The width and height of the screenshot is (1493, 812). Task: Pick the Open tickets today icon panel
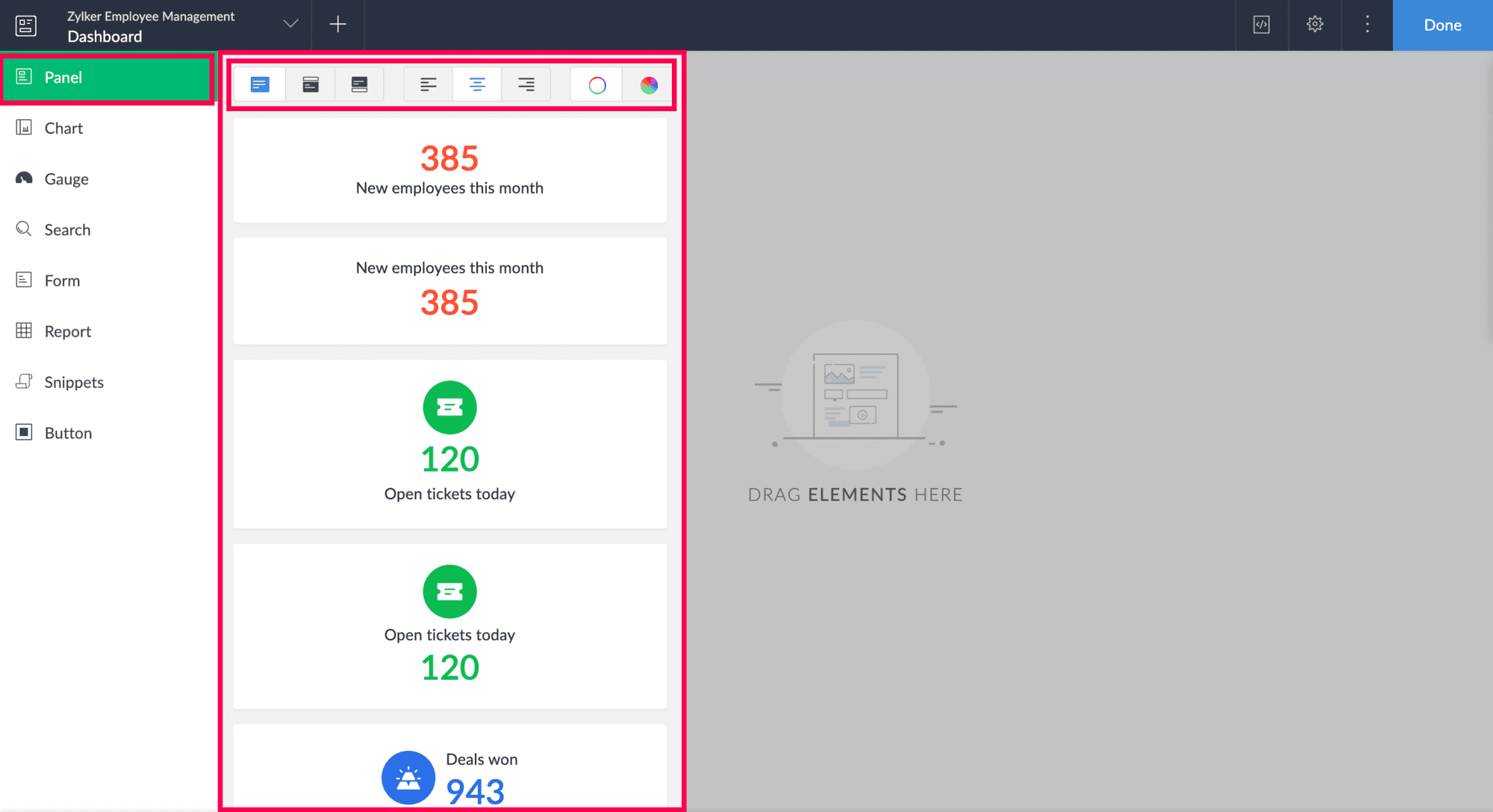click(449, 444)
